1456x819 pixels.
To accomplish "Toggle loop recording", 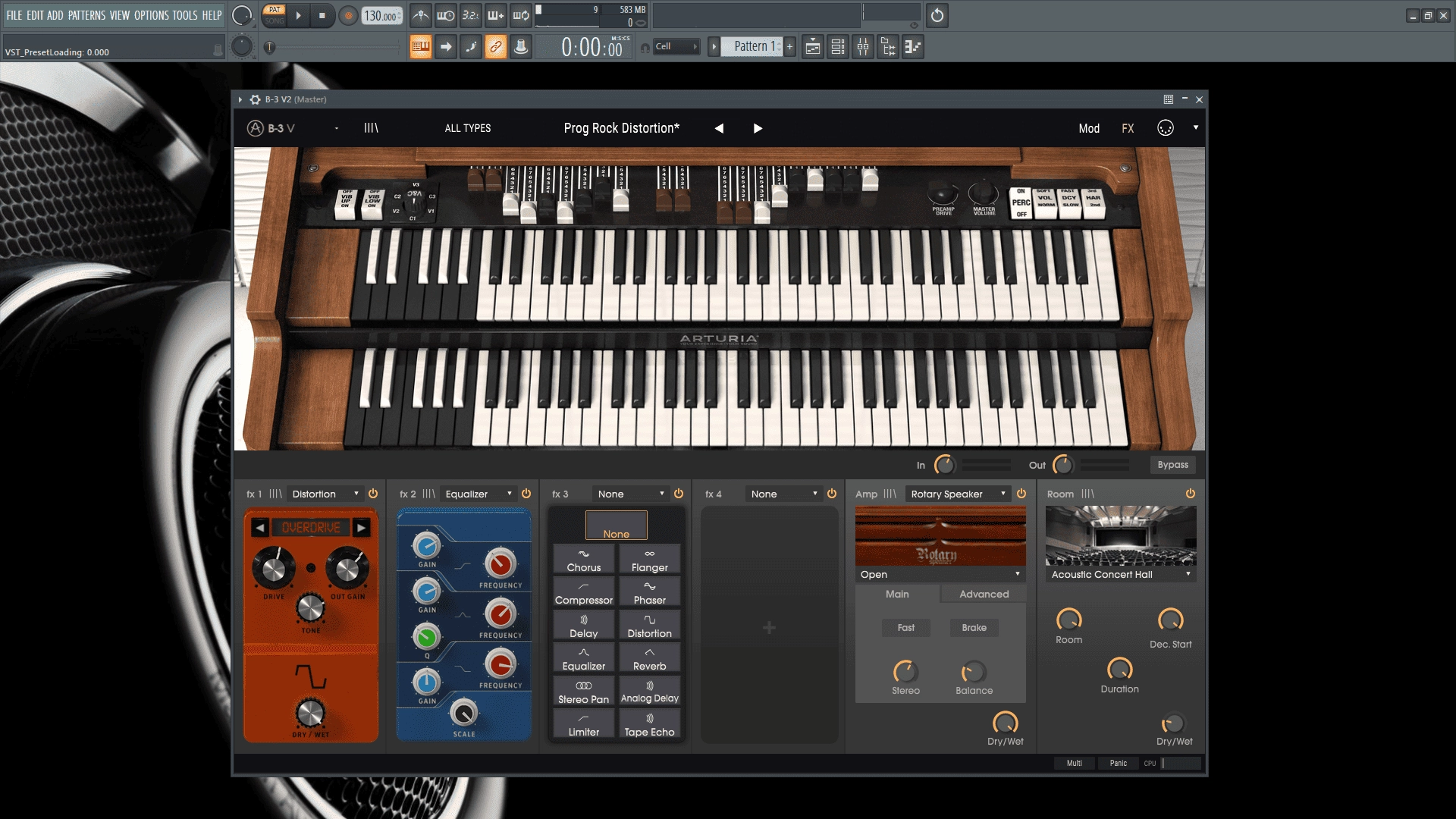I will 521,15.
